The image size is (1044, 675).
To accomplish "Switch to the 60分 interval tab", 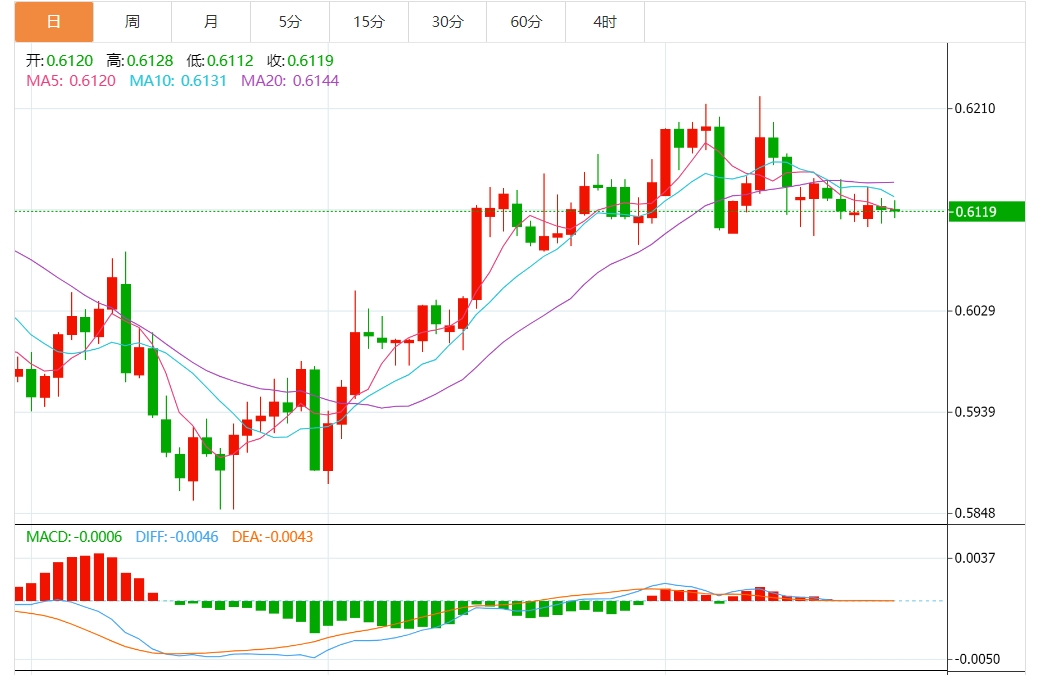I will (x=526, y=22).
